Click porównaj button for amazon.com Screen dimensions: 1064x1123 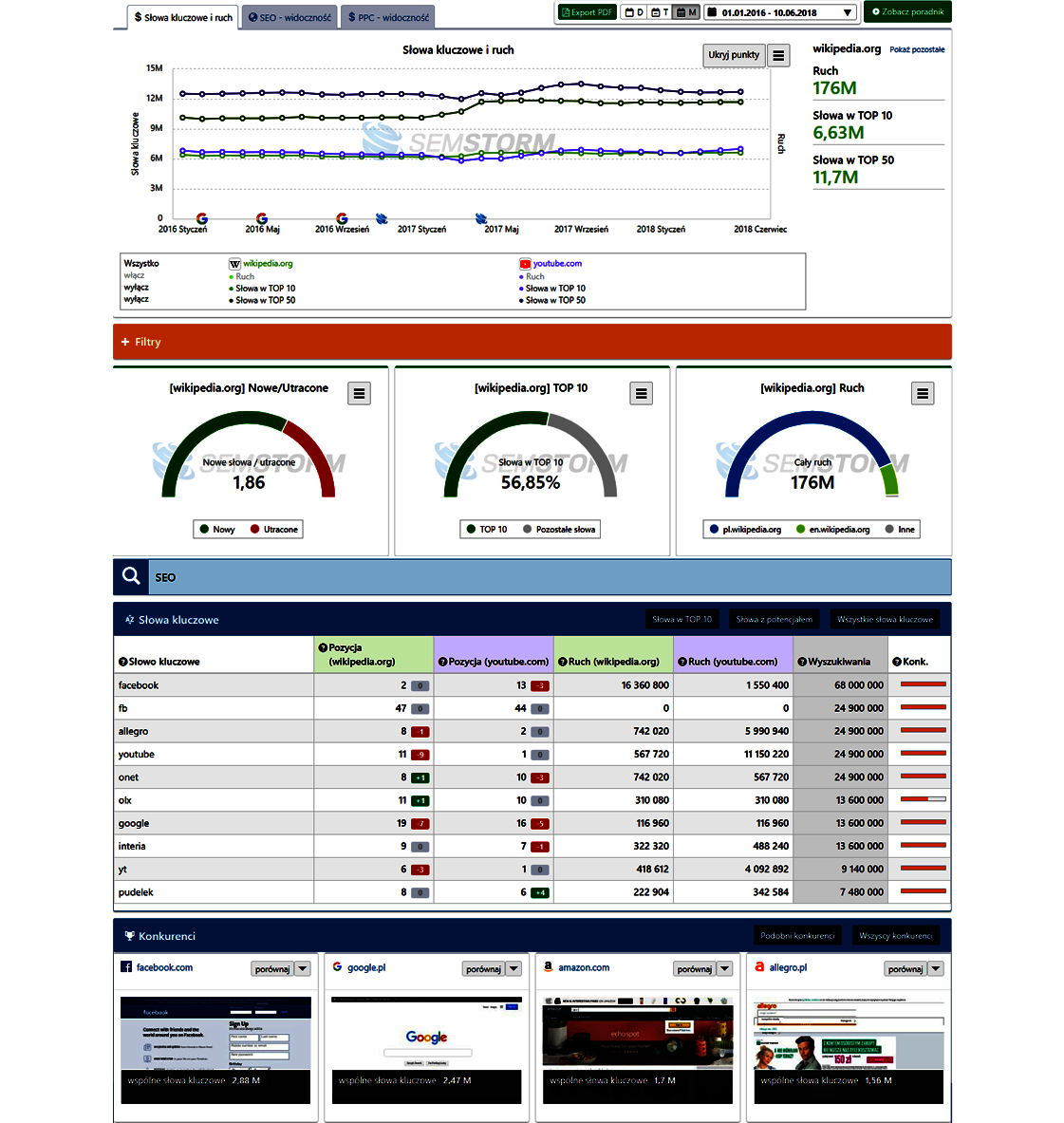[x=695, y=969]
